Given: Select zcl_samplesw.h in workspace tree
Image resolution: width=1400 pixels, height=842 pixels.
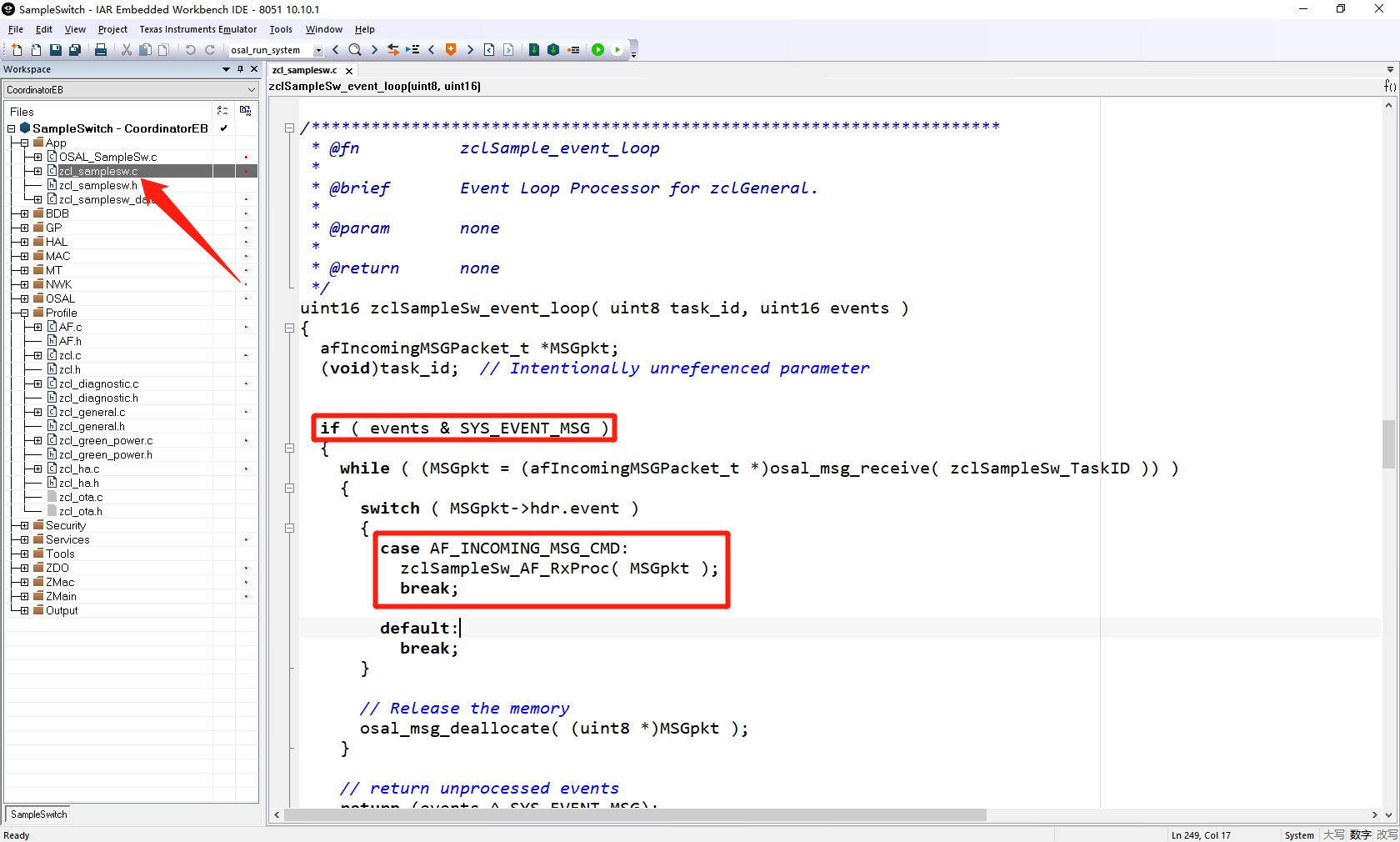Looking at the screenshot, I should click(97, 186).
